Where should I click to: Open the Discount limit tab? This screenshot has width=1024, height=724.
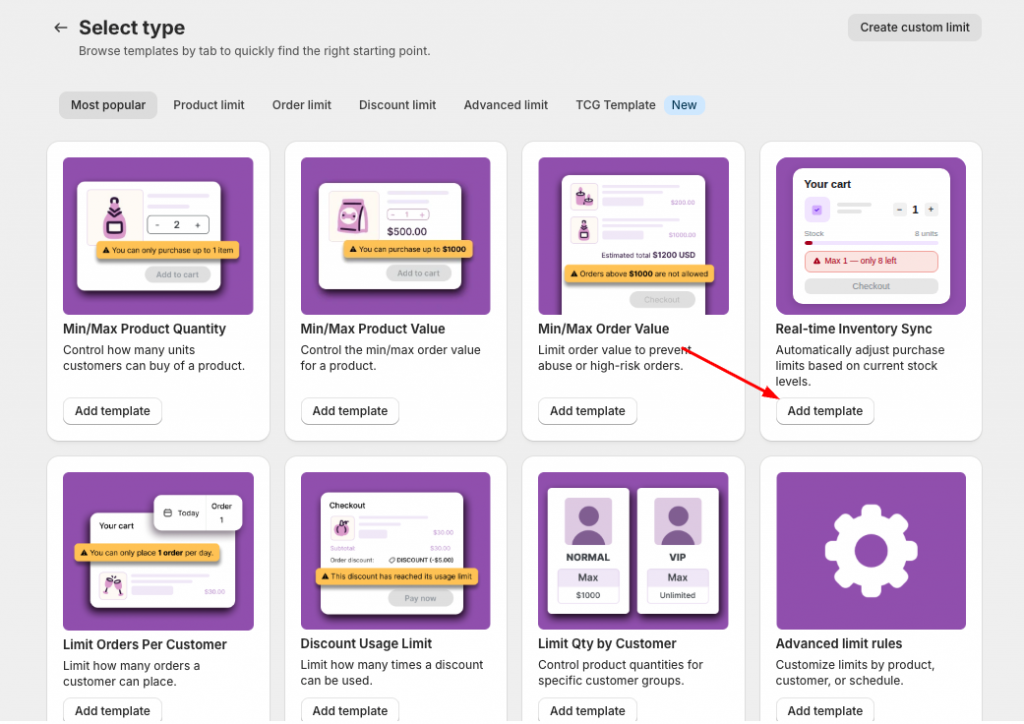tap(397, 105)
